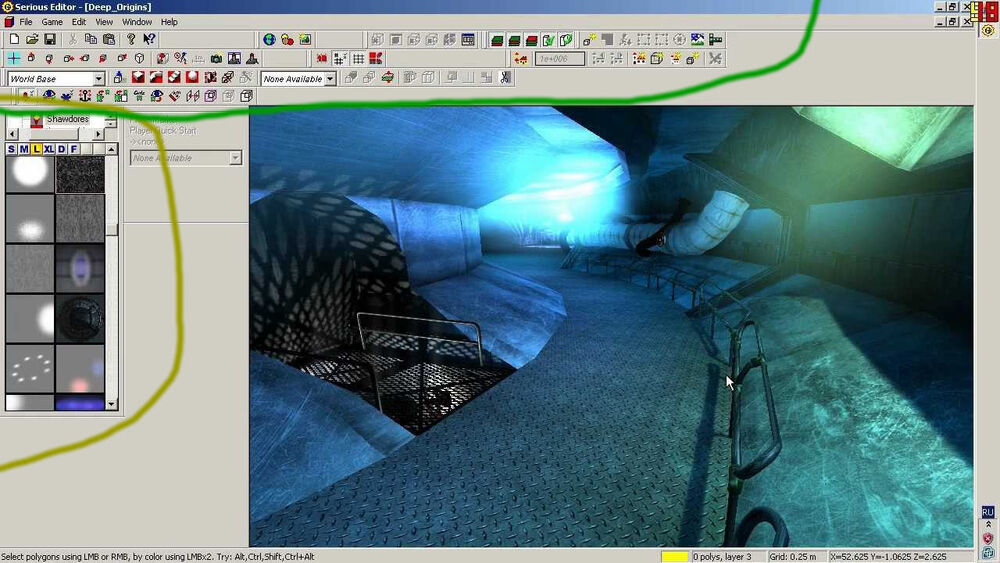Viewport: 1000px width, 563px height.
Task: Click the red staircase primitive icon
Action: (x=156, y=78)
